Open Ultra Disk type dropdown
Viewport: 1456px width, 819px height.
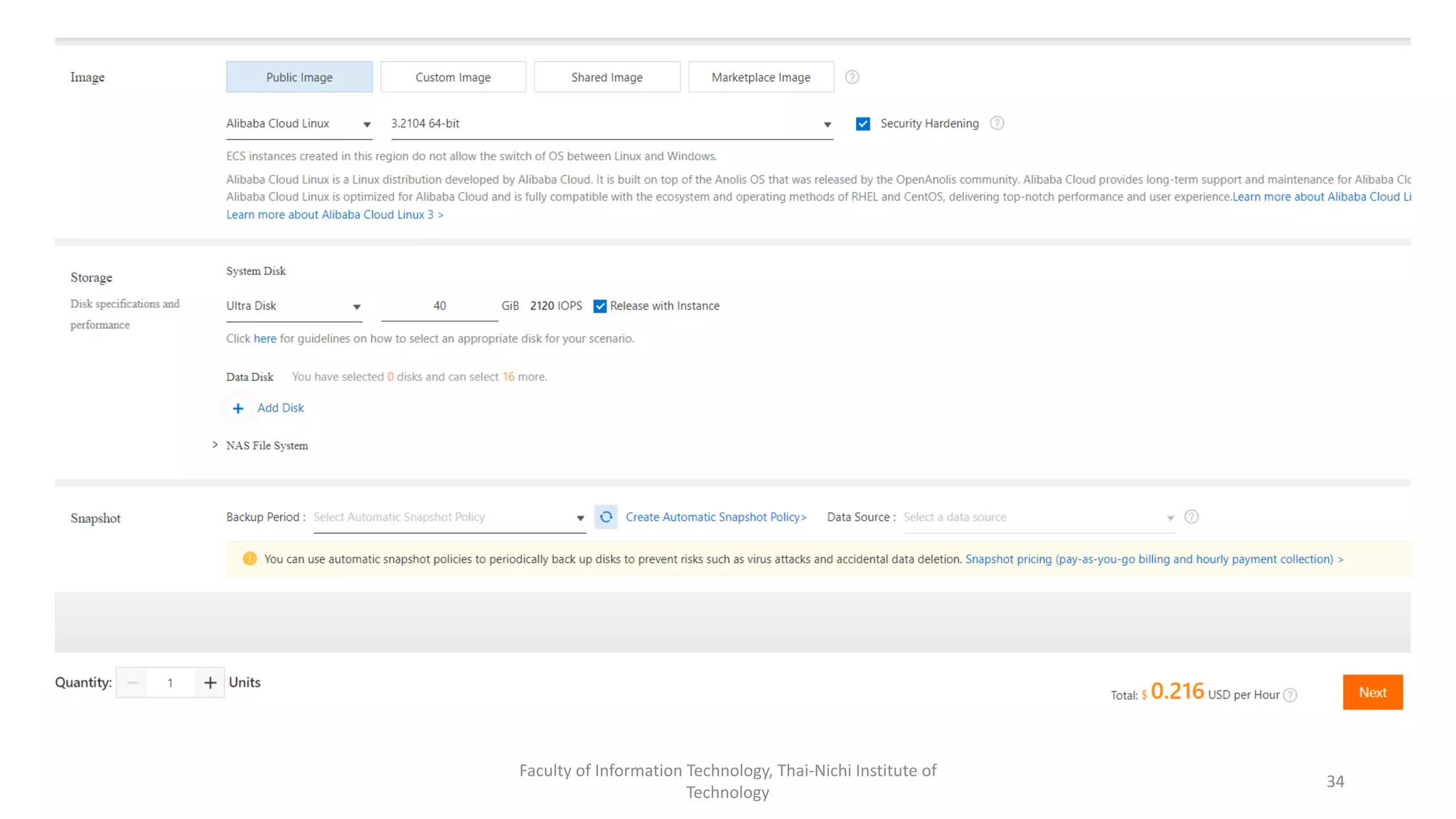pos(294,306)
